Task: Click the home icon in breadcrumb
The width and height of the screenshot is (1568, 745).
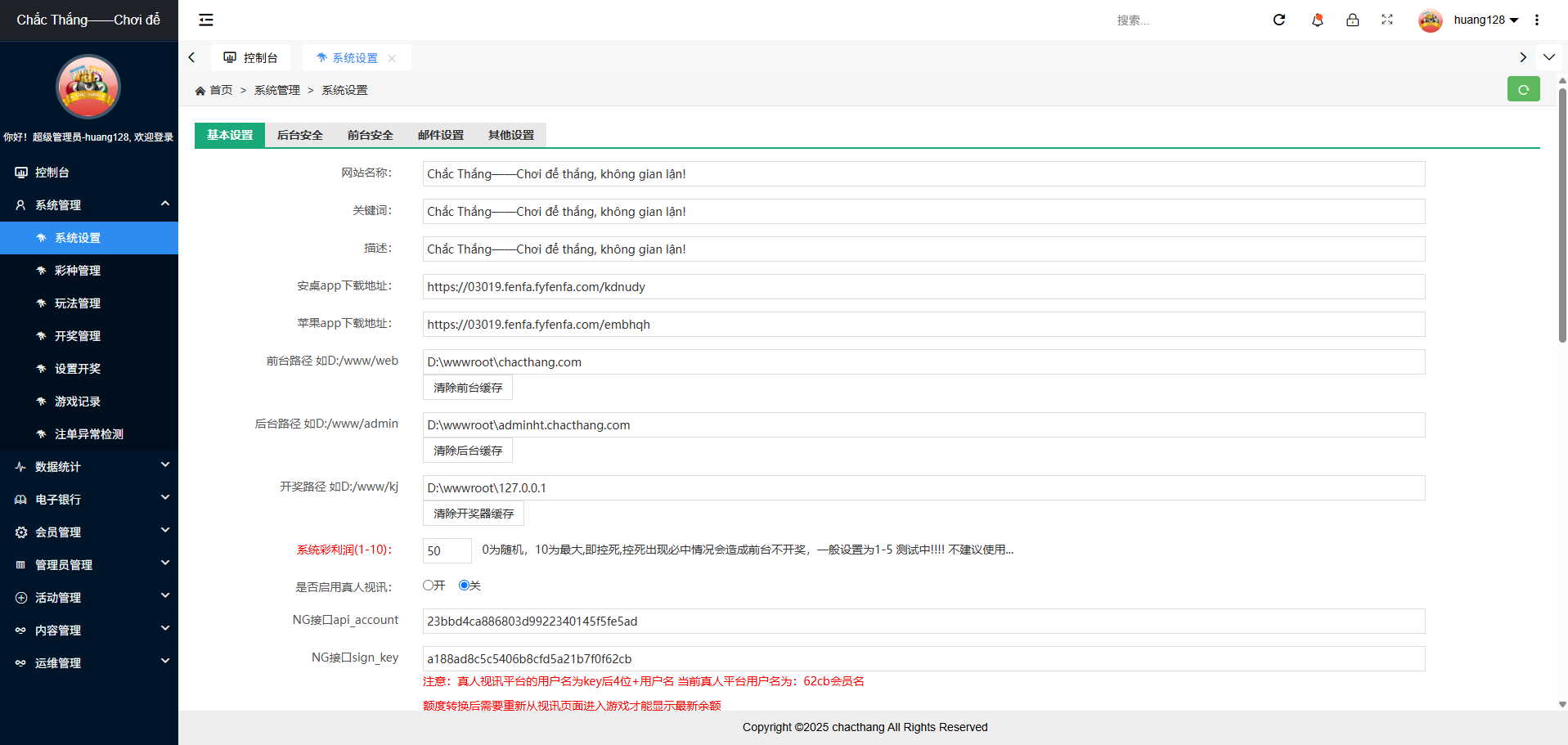Action: (200, 91)
